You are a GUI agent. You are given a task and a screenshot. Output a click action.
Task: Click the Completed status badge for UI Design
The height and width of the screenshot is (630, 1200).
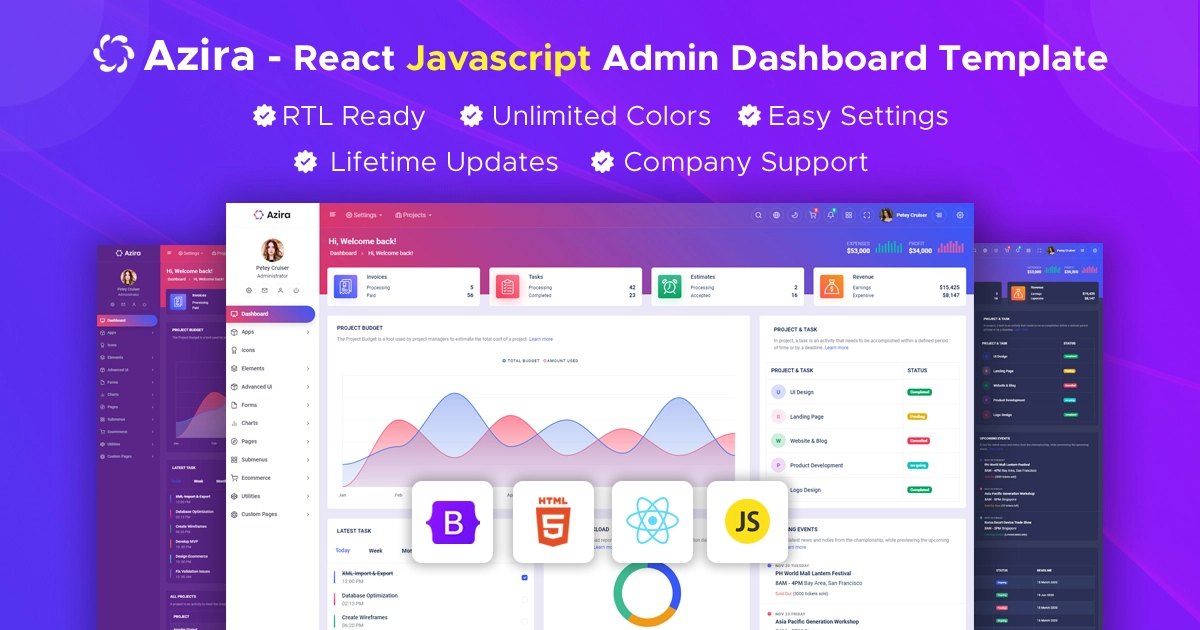(x=920, y=392)
